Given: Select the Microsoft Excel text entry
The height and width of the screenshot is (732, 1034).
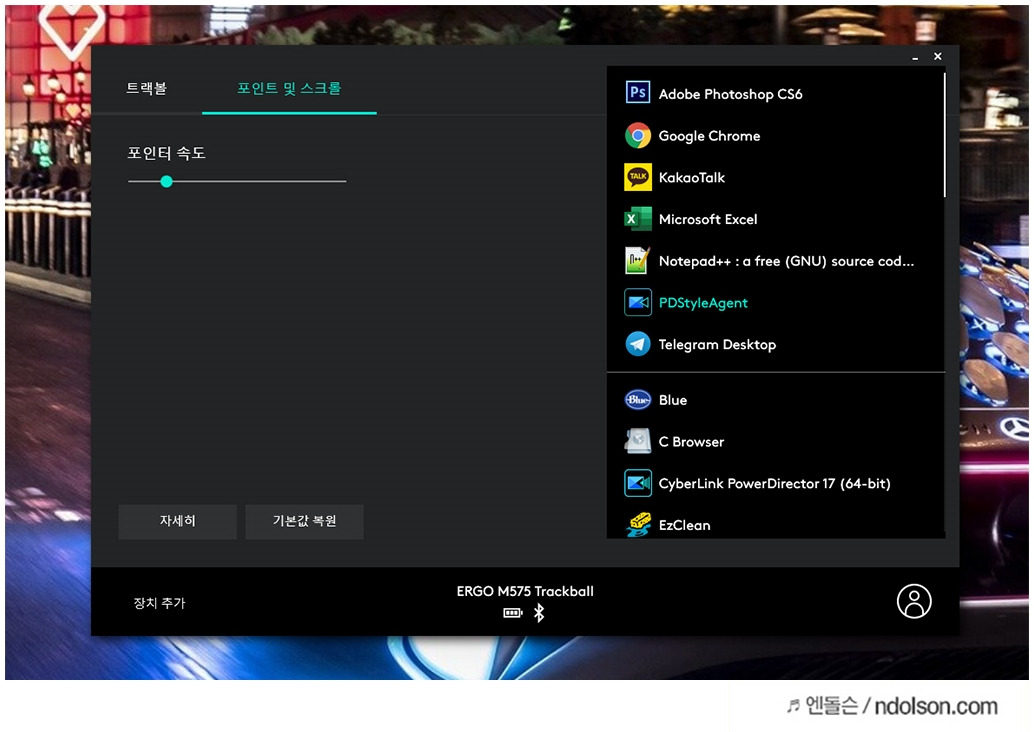Looking at the screenshot, I should point(708,219).
